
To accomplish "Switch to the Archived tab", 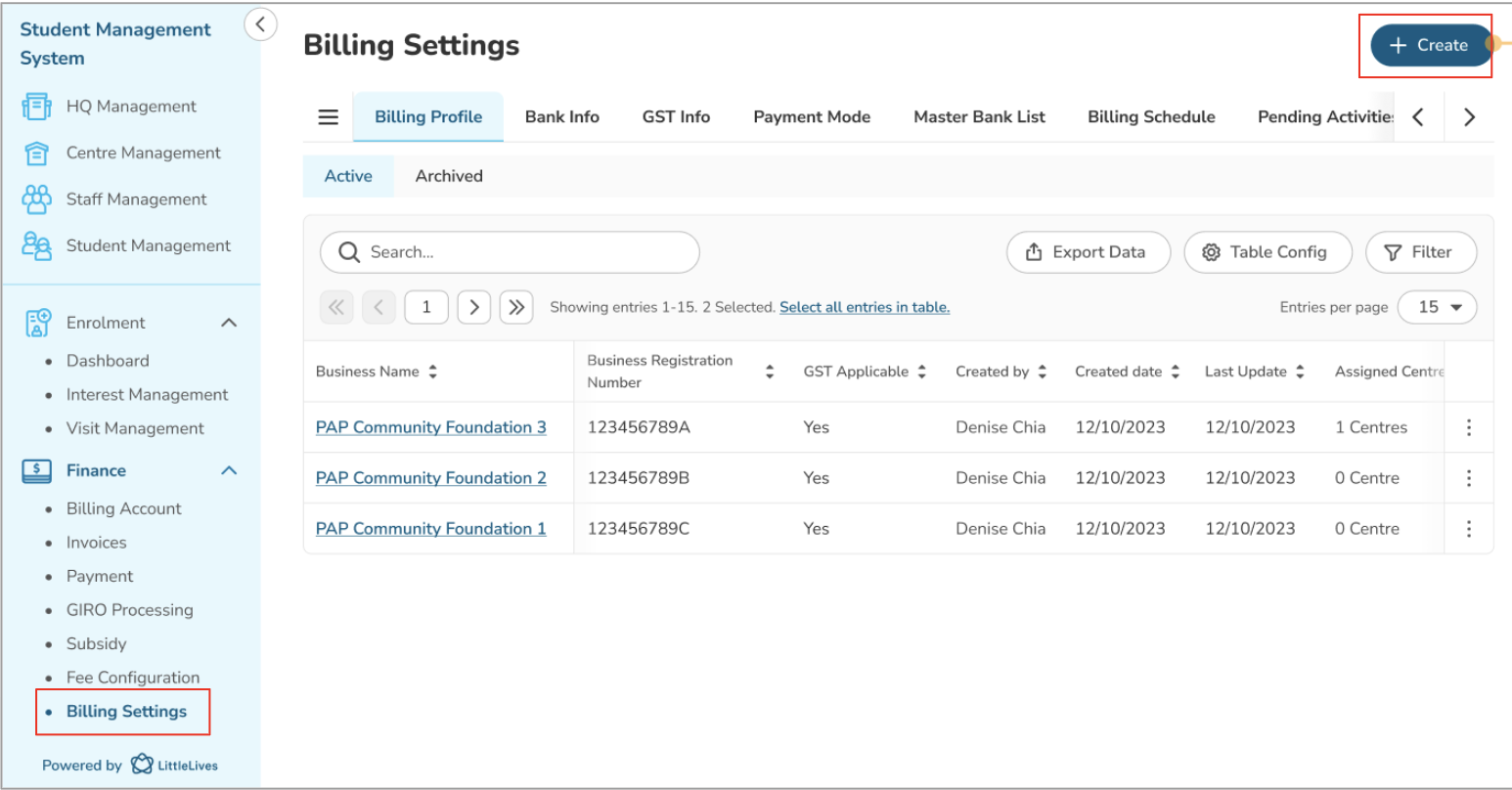I will tap(449, 176).
